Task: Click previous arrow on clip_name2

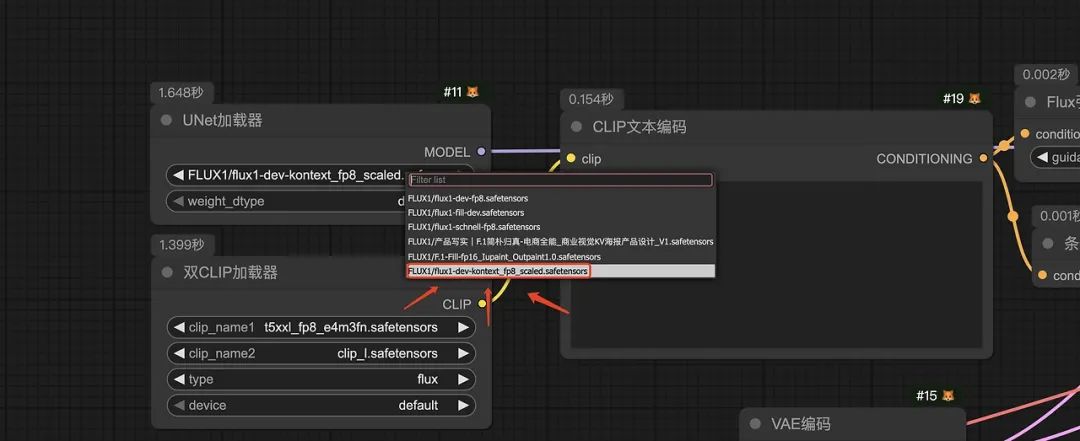Action: (179, 353)
